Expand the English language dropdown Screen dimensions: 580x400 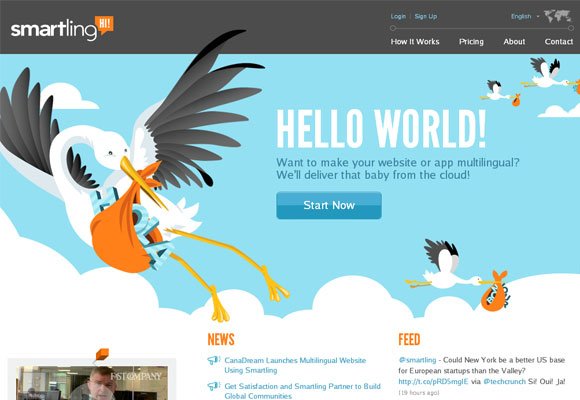click(525, 16)
